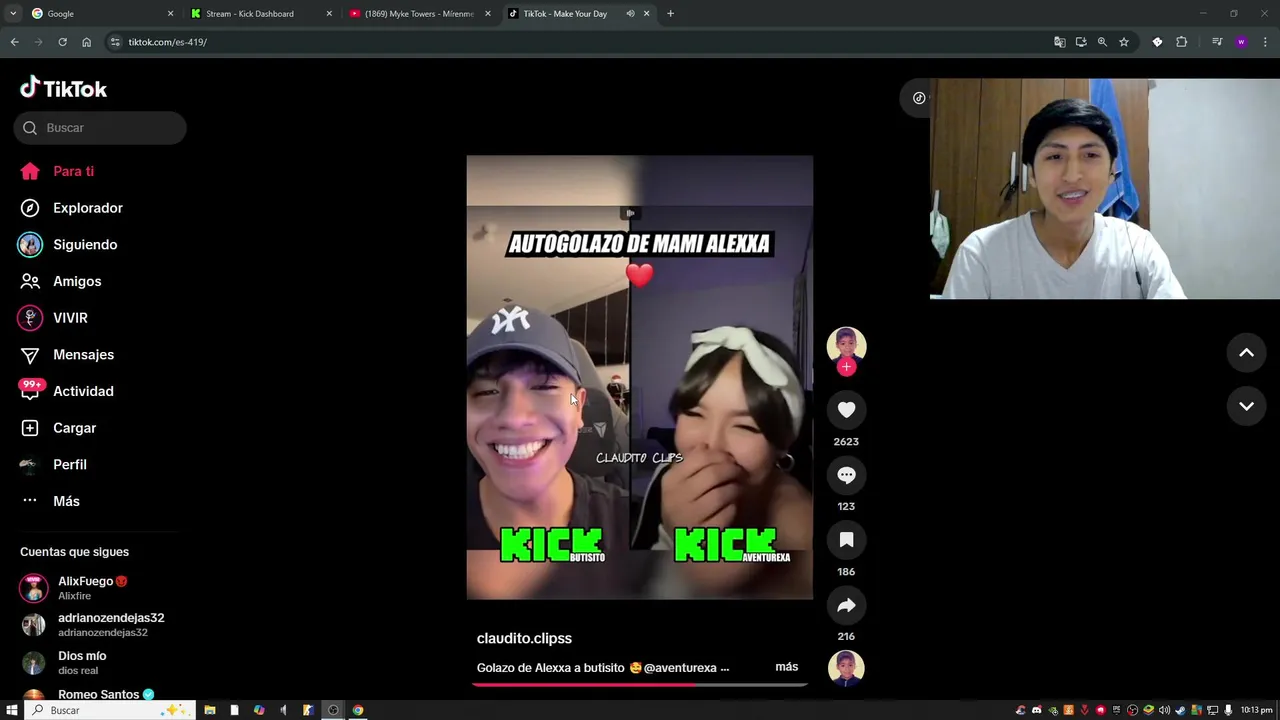Open the Romeo Santos followed account
This screenshot has width=1280, height=720.
pyautogui.click(x=88, y=695)
